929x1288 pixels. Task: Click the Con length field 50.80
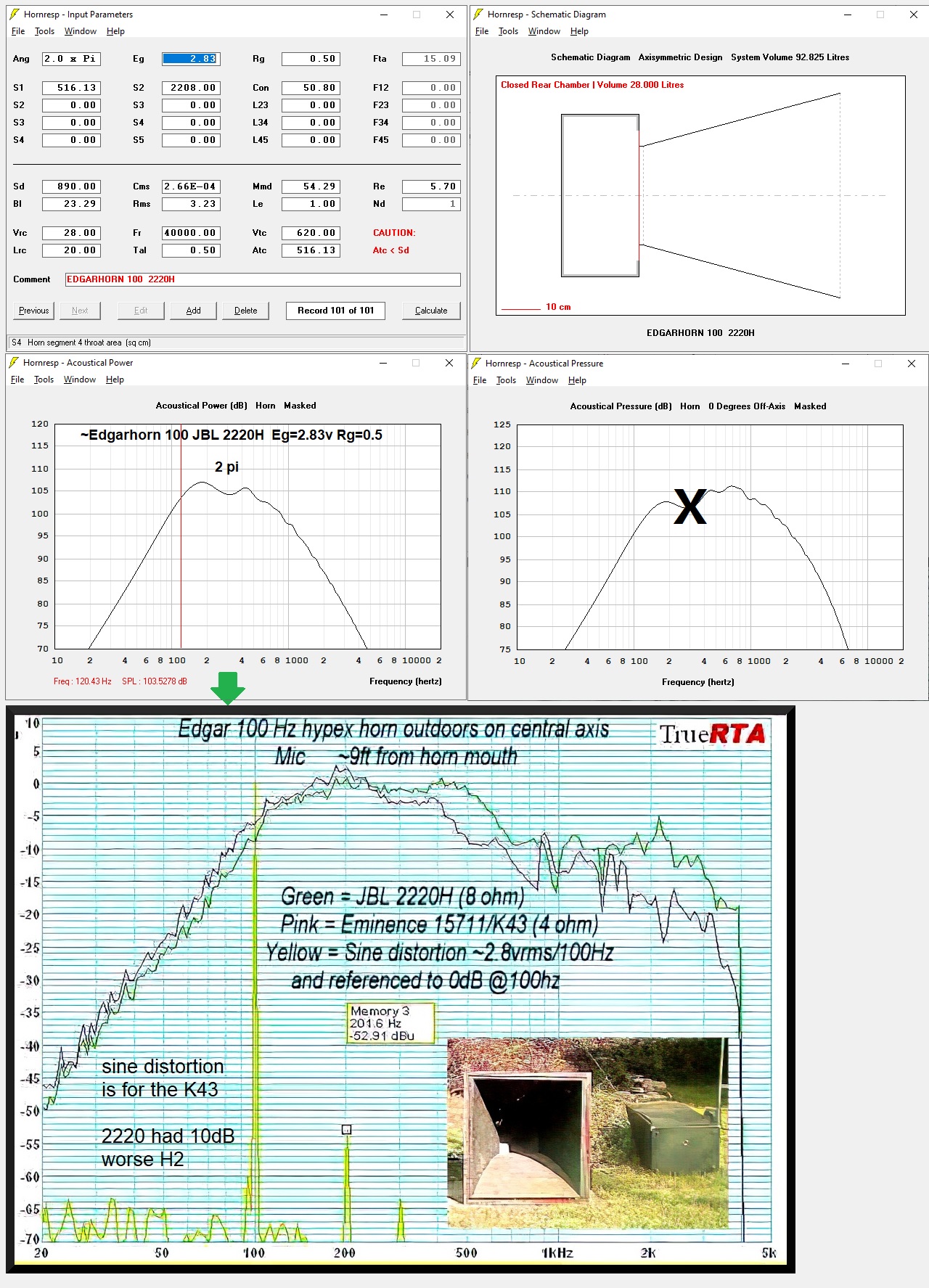pos(311,88)
